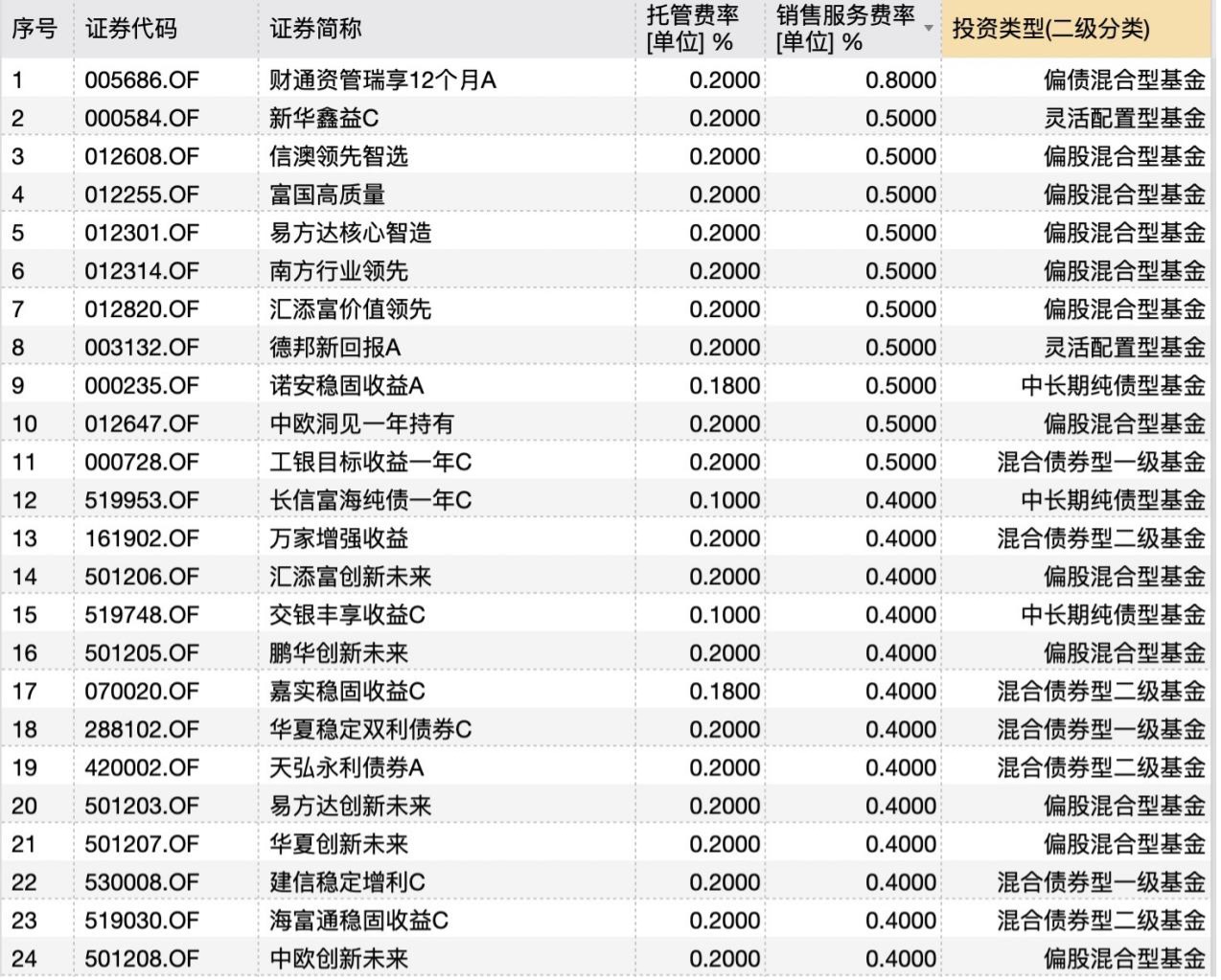Click fund name 鹏华创新未来
Screen dimensions: 1221x980
(x=338, y=653)
